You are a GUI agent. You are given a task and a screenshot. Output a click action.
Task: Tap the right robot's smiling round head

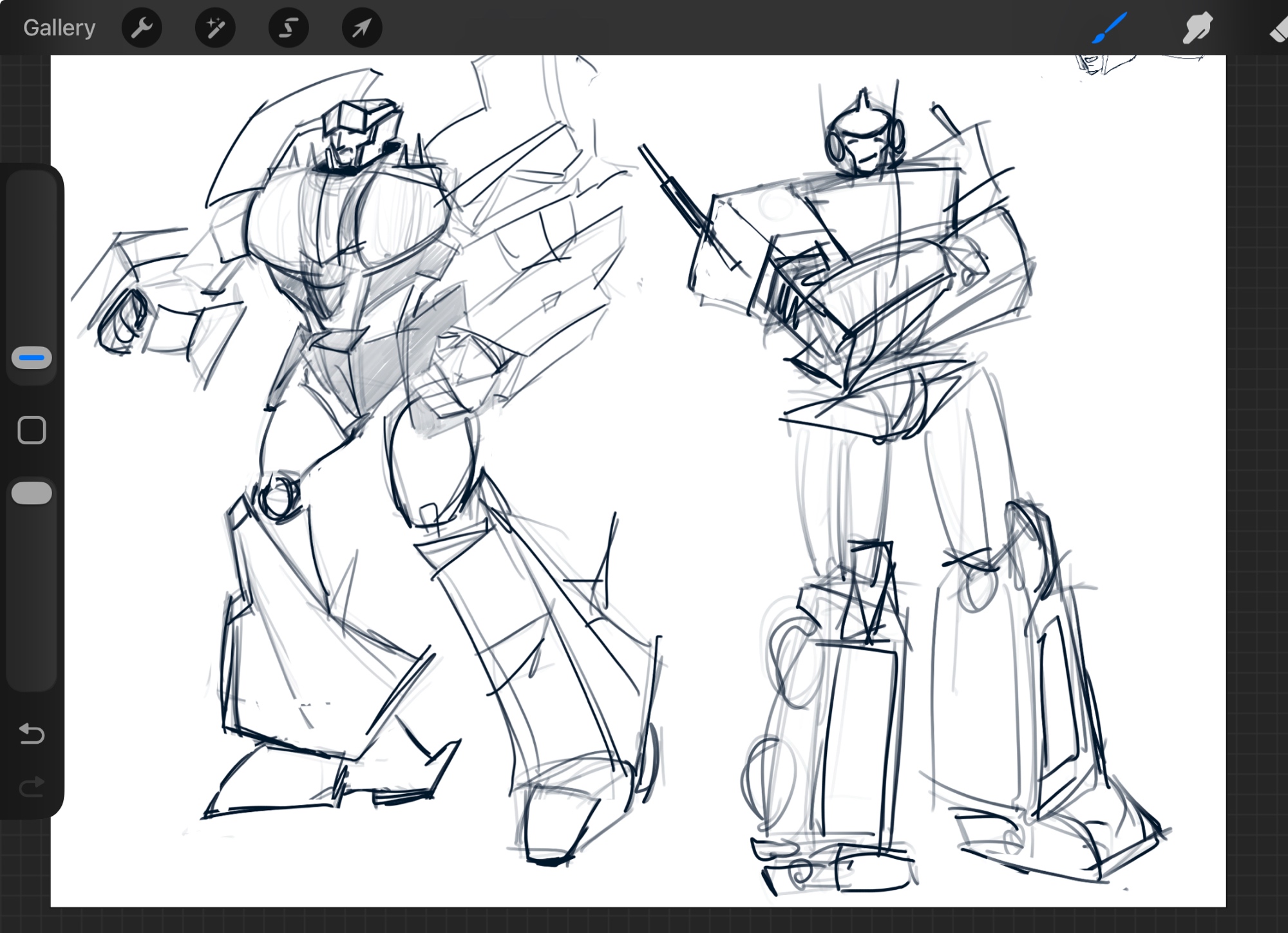tap(863, 145)
